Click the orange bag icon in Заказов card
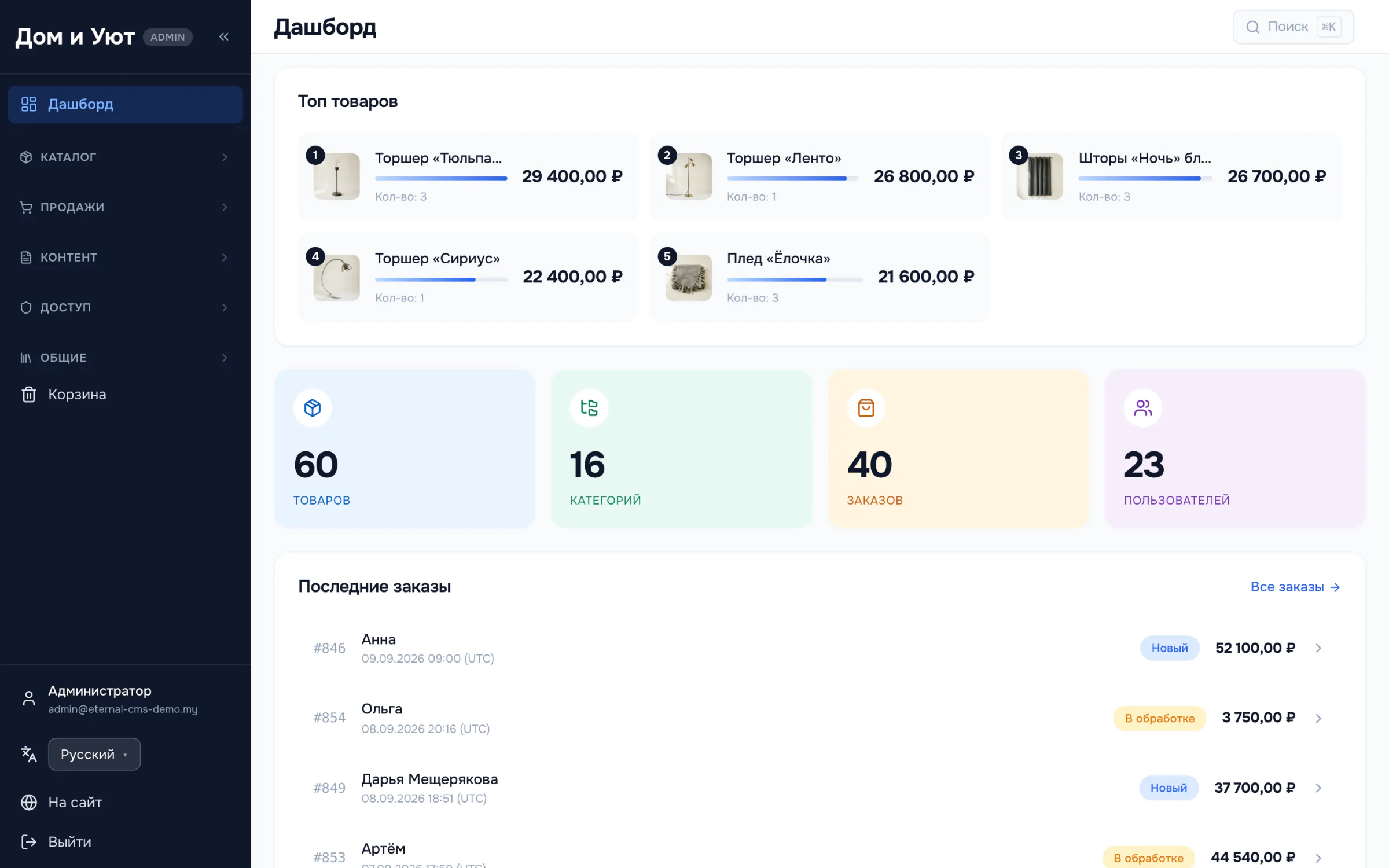Screen dimensions: 1389x868 pos(866,408)
